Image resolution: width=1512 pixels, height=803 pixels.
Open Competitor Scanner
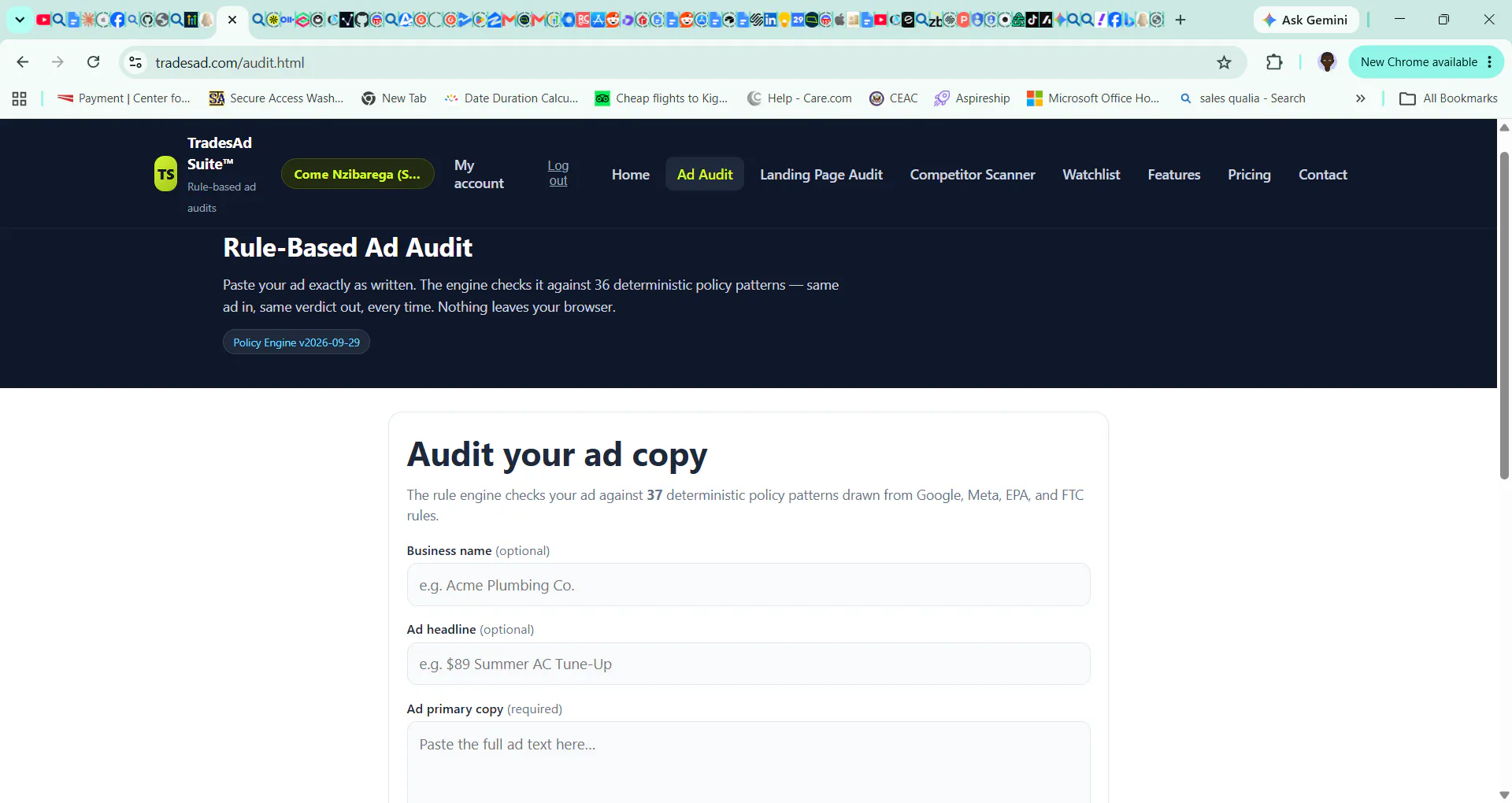pyautogui.click(x=973, y=174)
